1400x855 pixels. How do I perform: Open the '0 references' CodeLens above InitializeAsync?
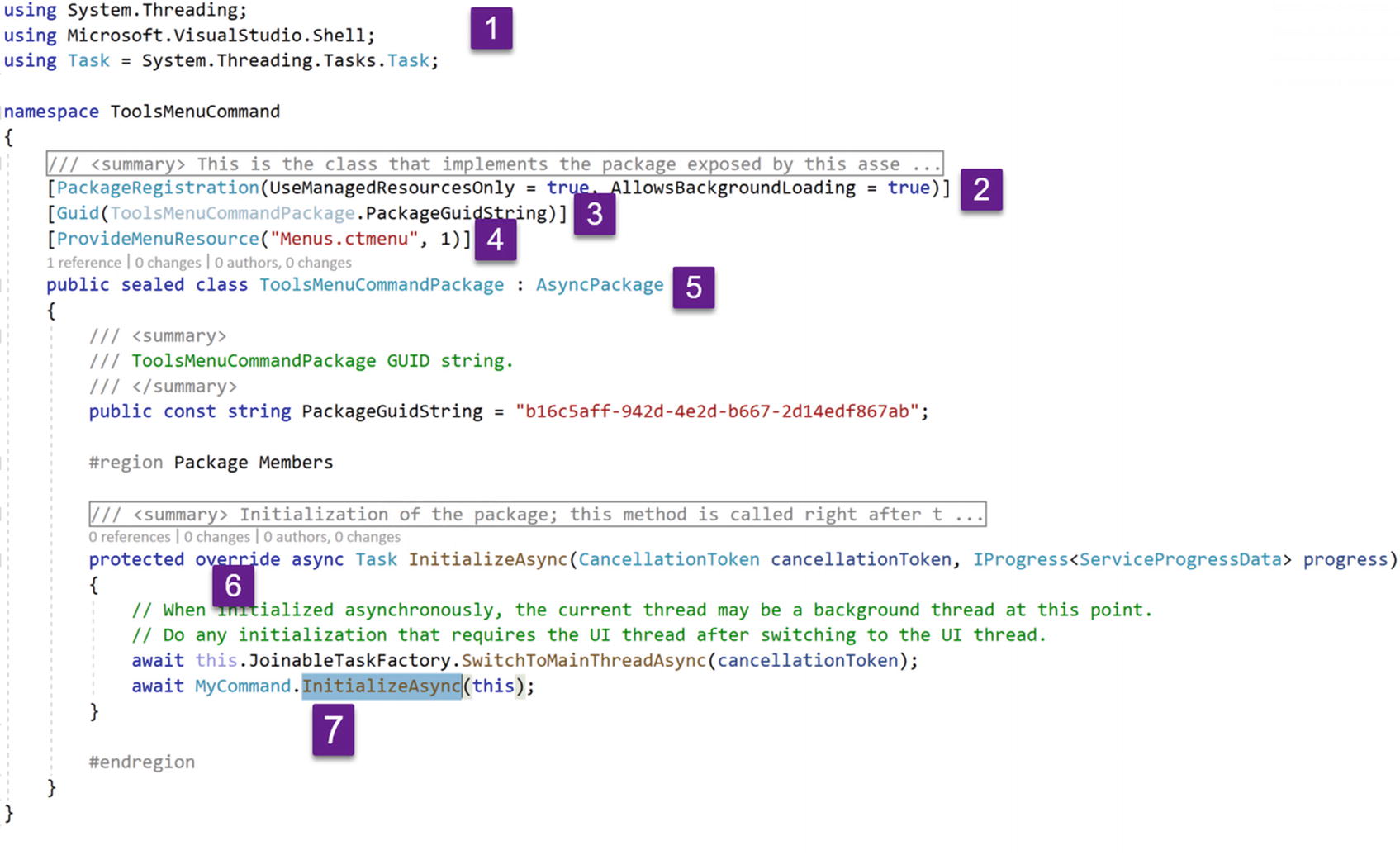tap(131, 536)
